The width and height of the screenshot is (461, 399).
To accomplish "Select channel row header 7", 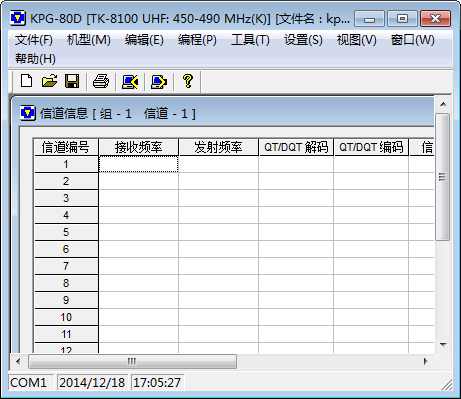I will [66, 266].
